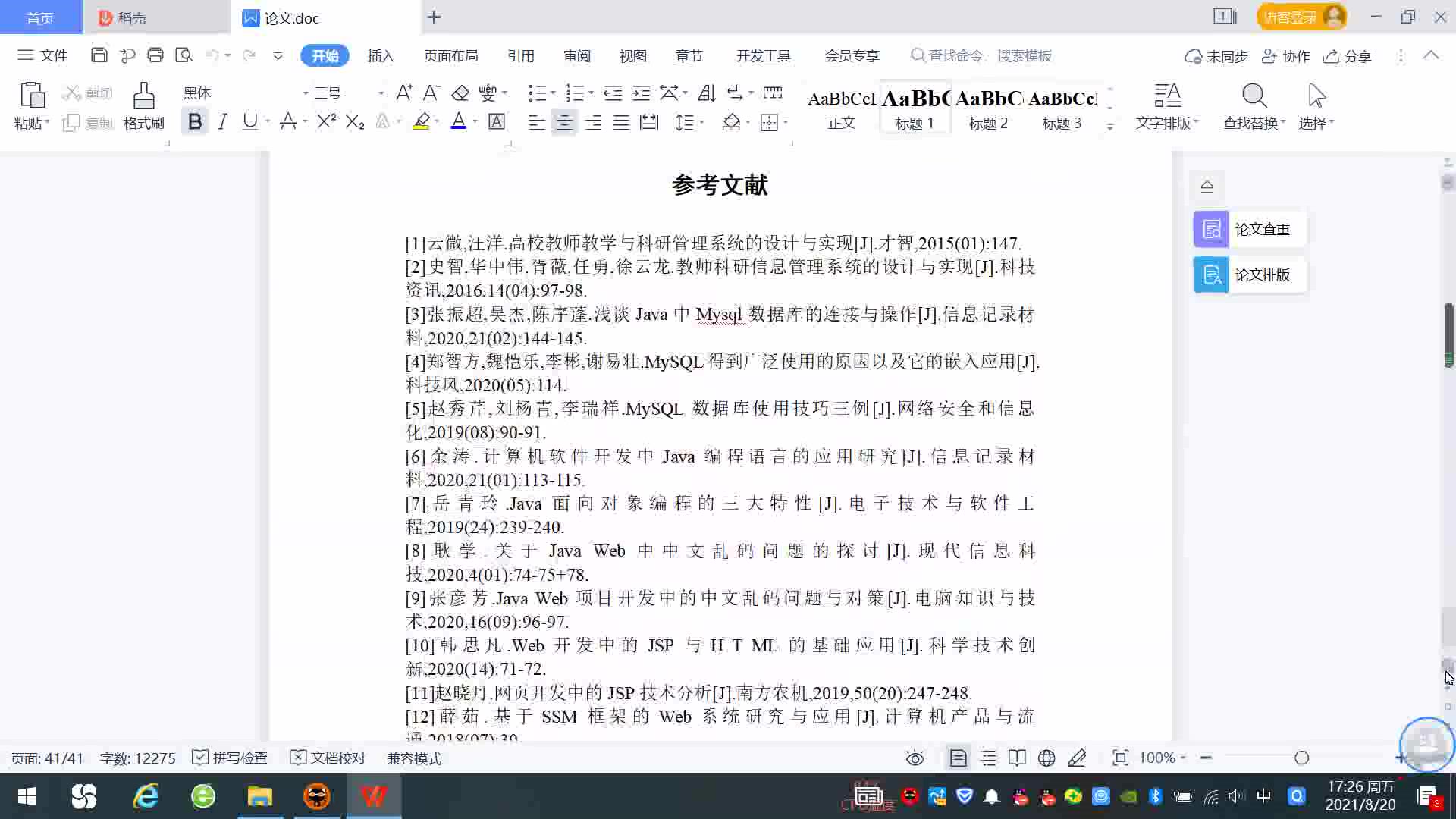Open the font size dropdown
1456x819 pixels.
click(381, 93)
